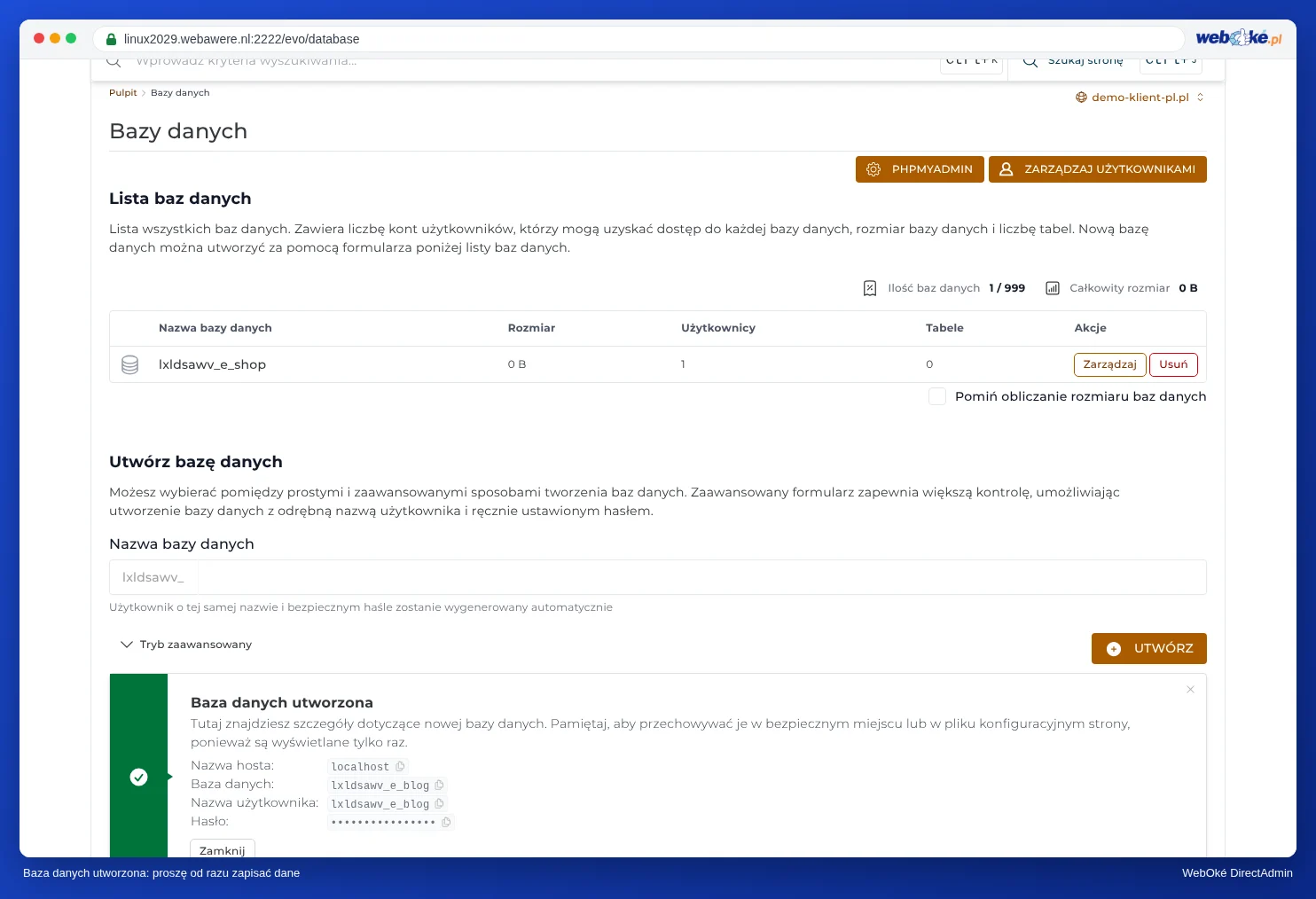Image resolution: width=1316 pixels, height=899 pixels.
Task: Click the Tabele column header
Action: coord(944,328)
